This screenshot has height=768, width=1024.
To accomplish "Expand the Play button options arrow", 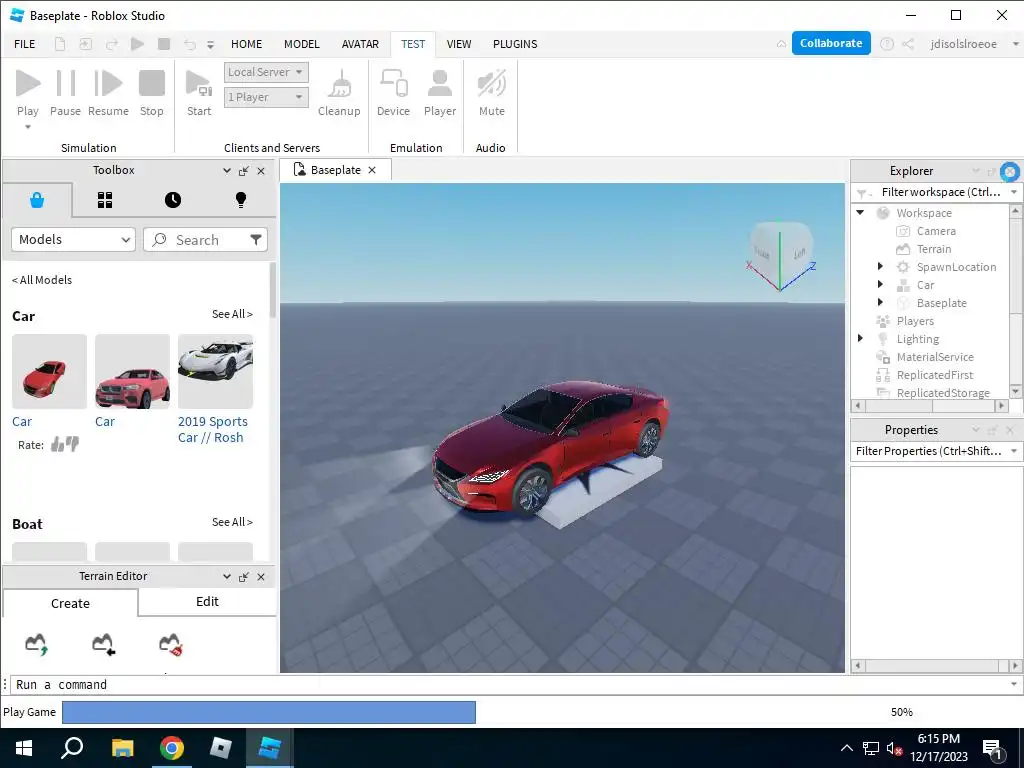I will [27, 127].
